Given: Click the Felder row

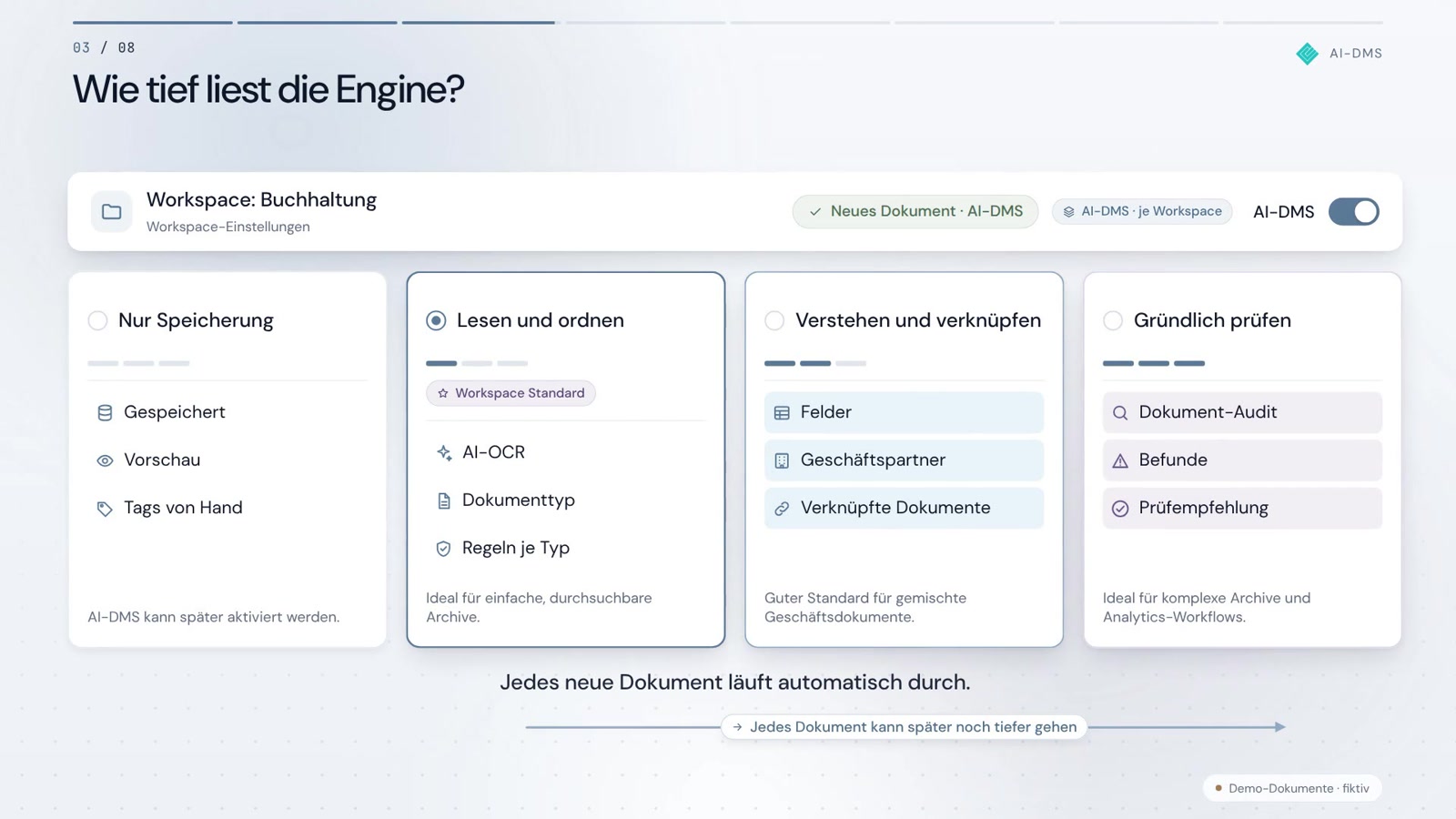Looking at the screenshot, I should click(904, 412).
